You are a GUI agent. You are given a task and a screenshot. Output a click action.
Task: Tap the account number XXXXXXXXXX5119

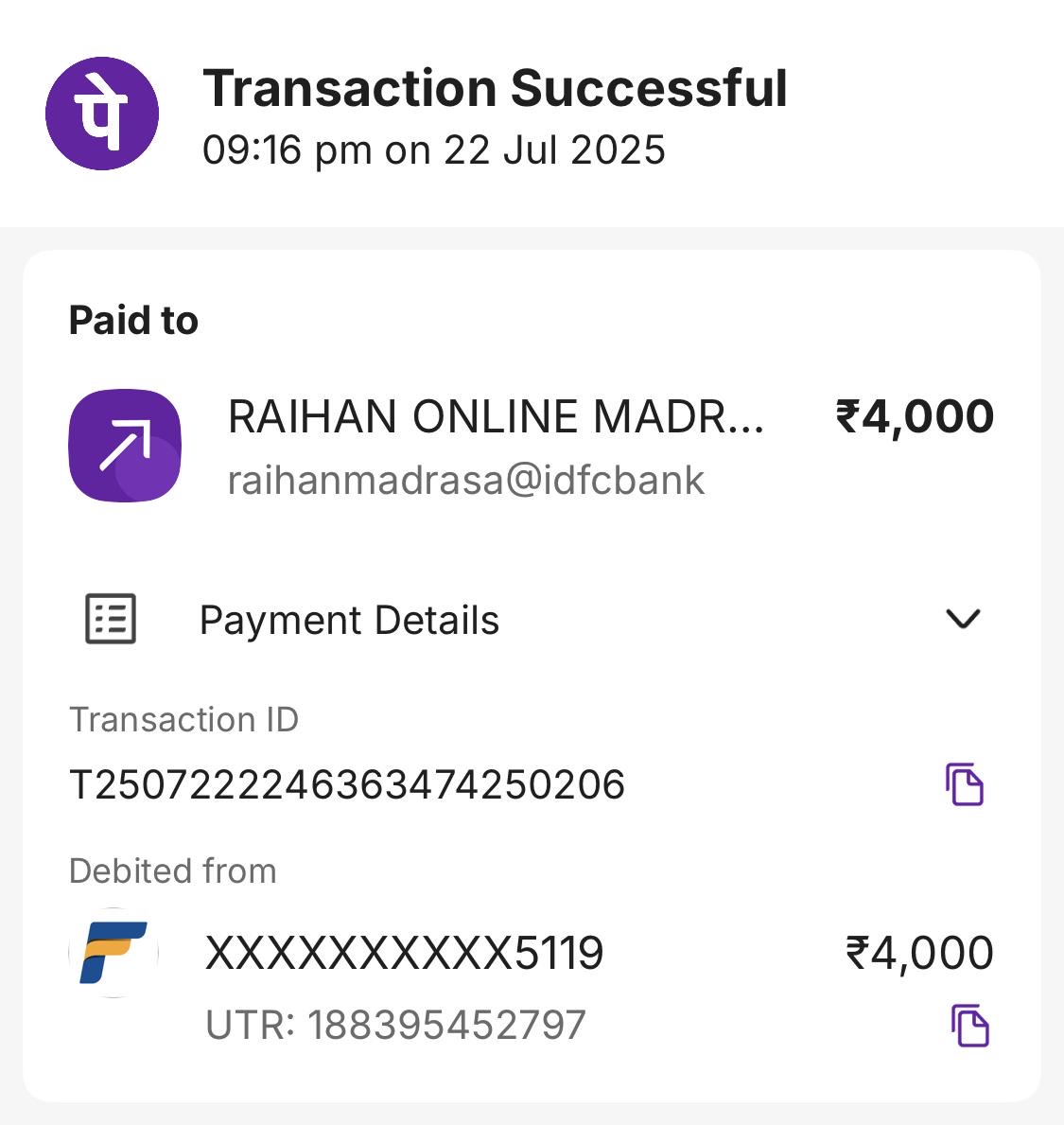pos(404,953)
